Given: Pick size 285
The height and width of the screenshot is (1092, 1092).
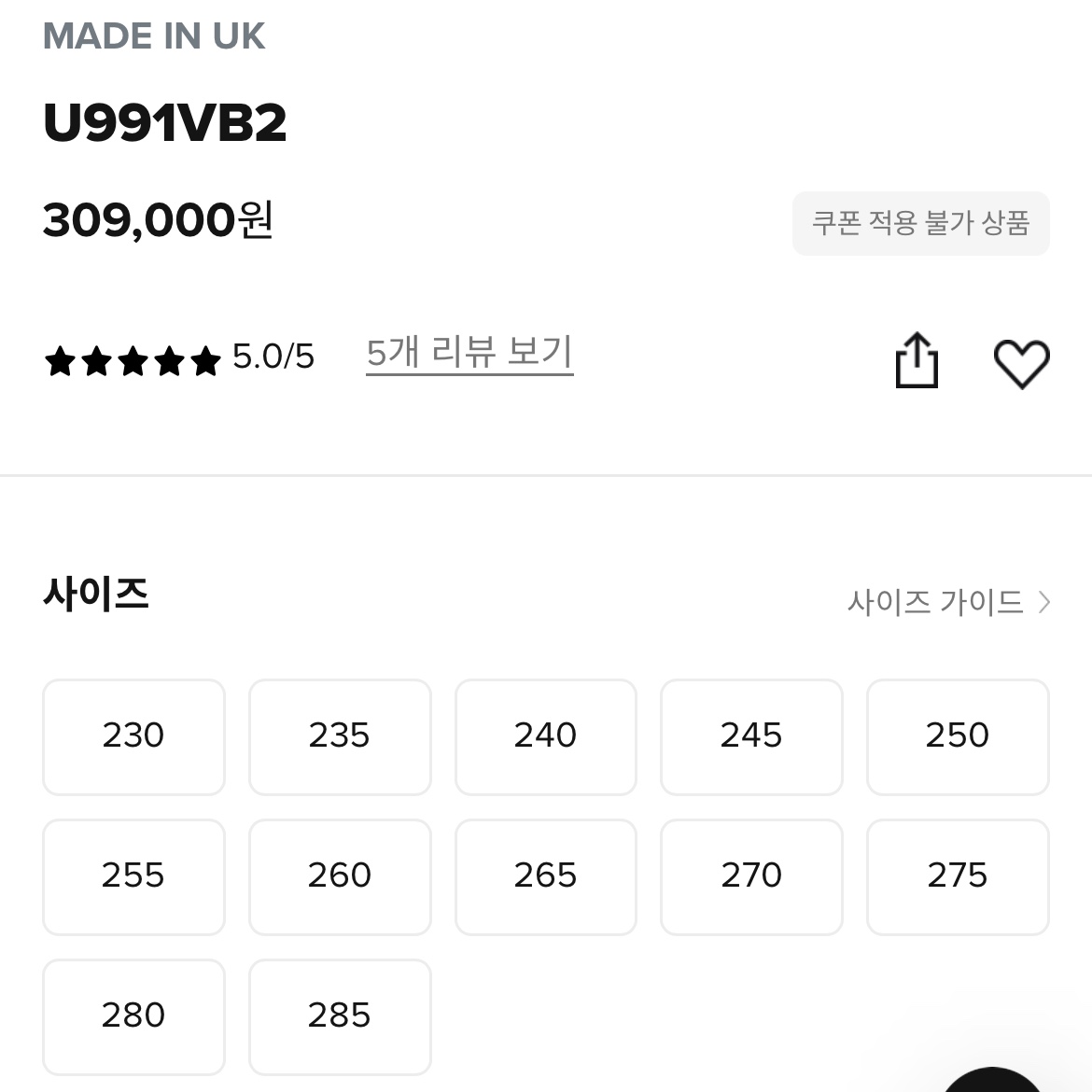Looking at the screenshot, I should click(x=340, y=1016).
